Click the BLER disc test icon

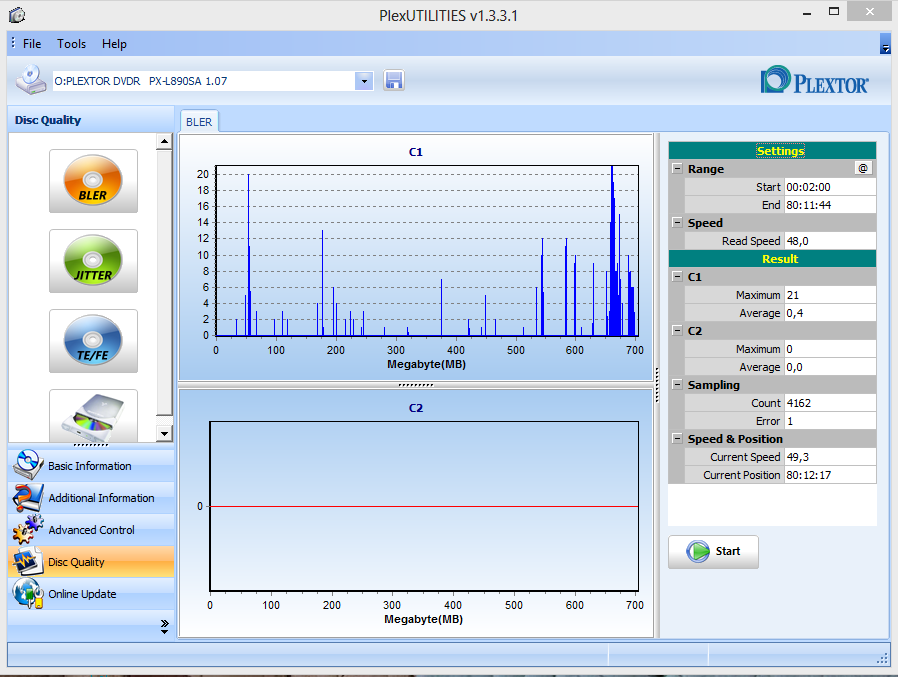93,181
